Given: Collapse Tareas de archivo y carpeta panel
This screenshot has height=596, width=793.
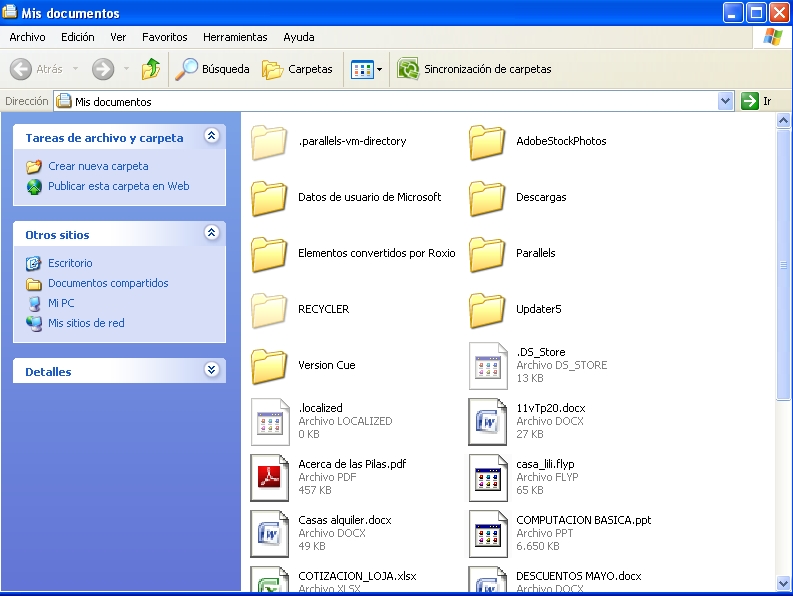Looking at the screenshot, I should (211, 136).
